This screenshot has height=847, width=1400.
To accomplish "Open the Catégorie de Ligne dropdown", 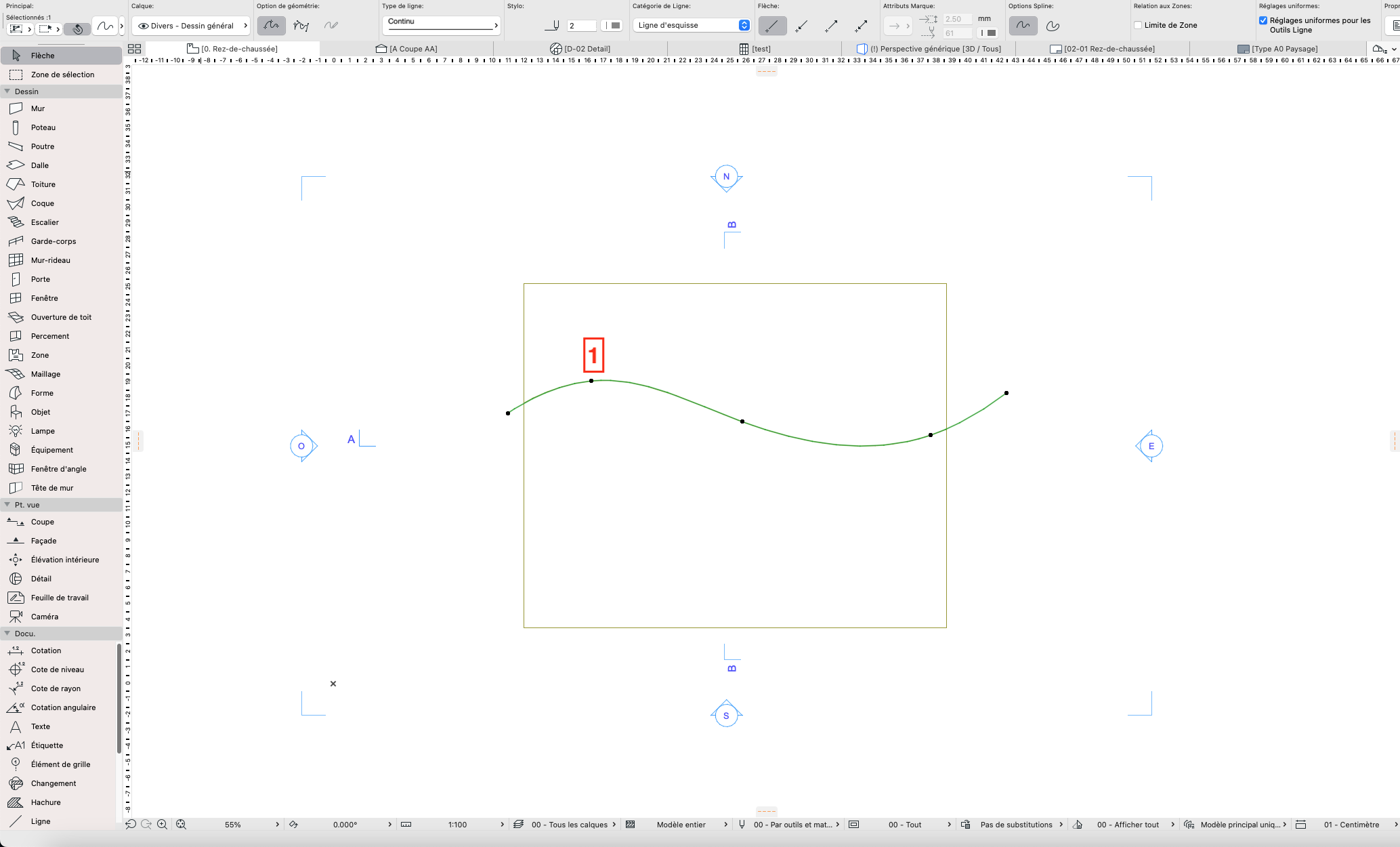I will (692, 25).
